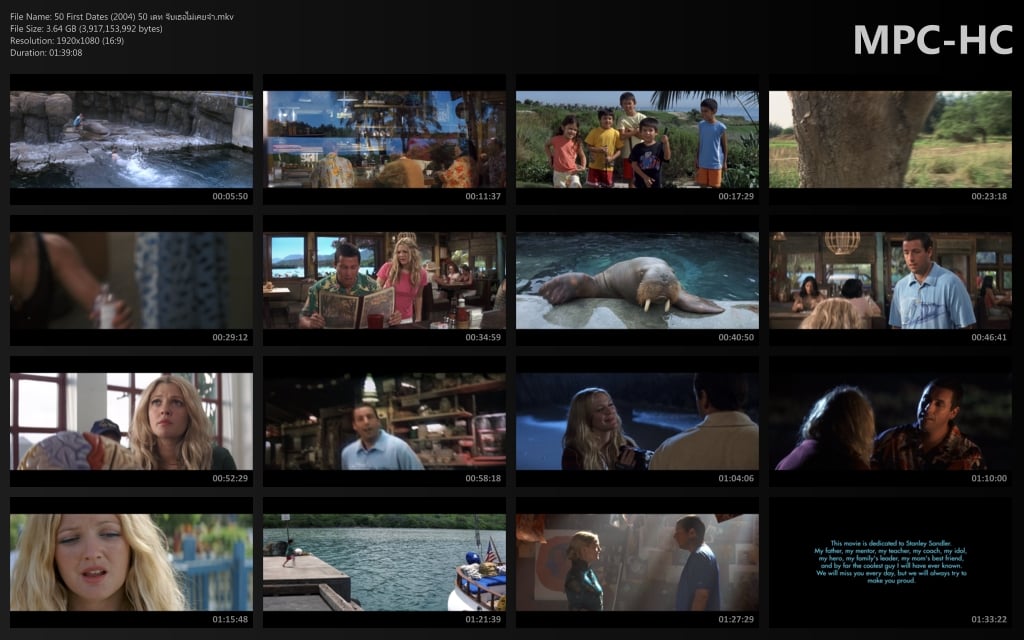Open the thumbnail timestamped 01:10:00
The width and height of the screenshot is (1024, 640).
pos(890,421)
